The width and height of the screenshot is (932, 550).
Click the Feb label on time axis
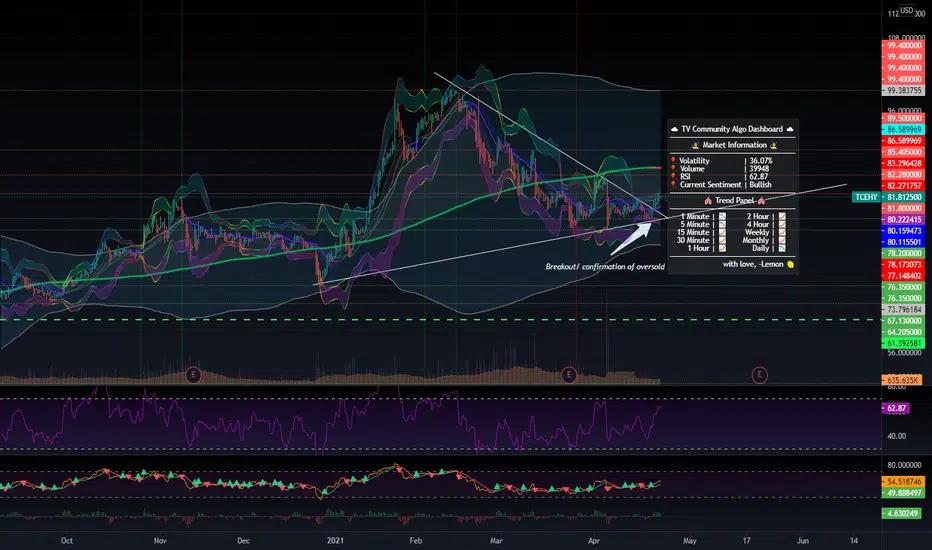click(x=415, y=540)
